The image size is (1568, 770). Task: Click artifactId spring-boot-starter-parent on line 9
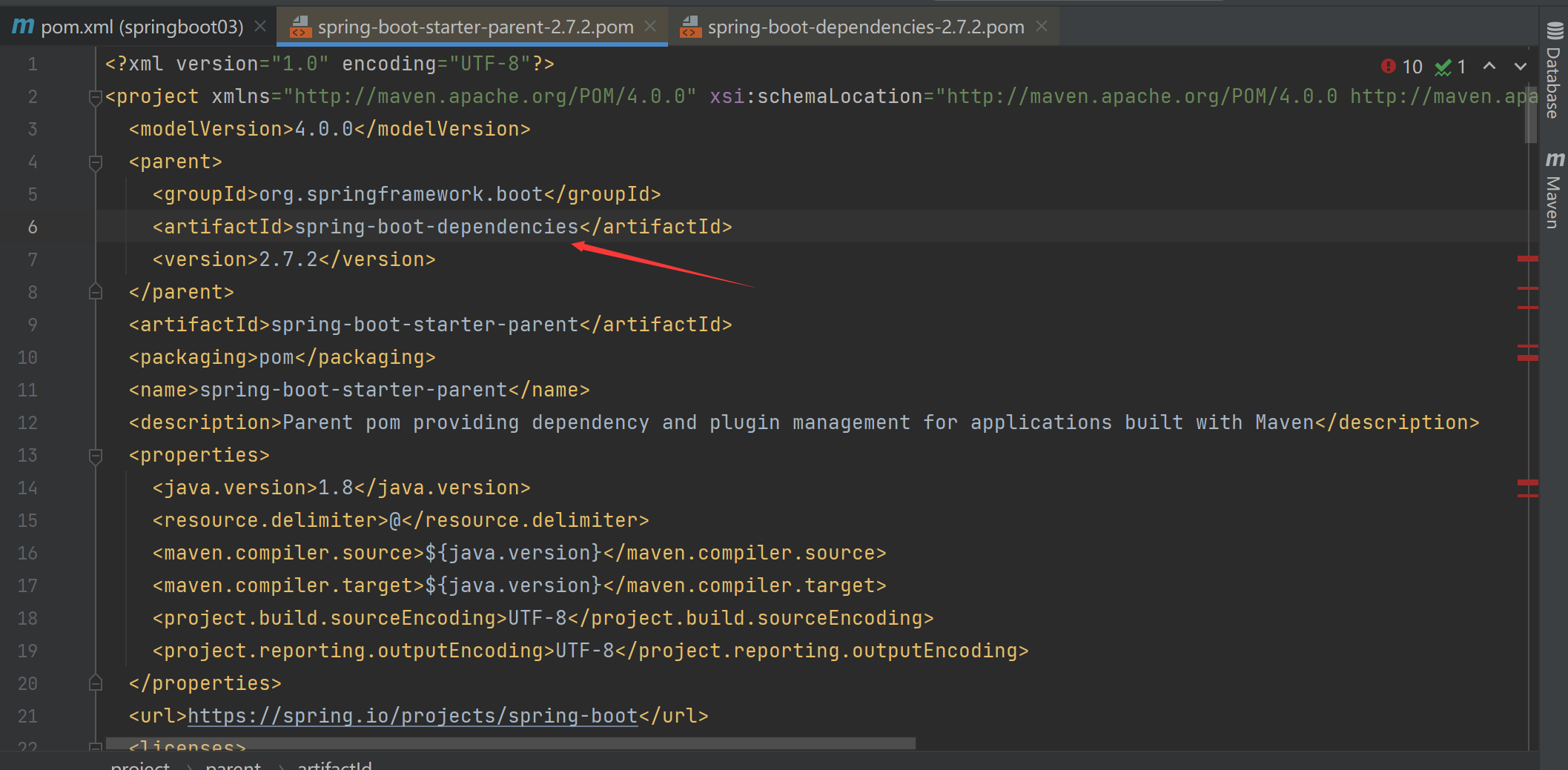[431, 325]
